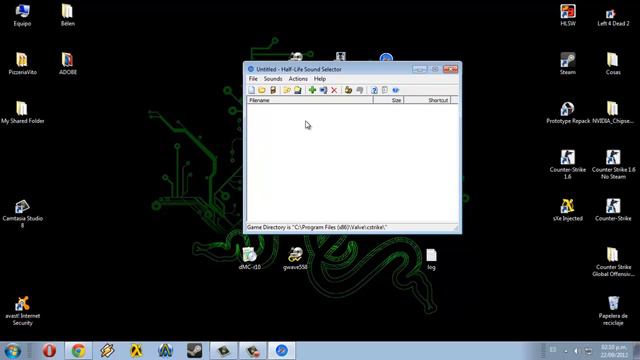Open Opera from the taskbar
Image resolution: width=640 pixels, height=360 pixels.
pos(49,351)
